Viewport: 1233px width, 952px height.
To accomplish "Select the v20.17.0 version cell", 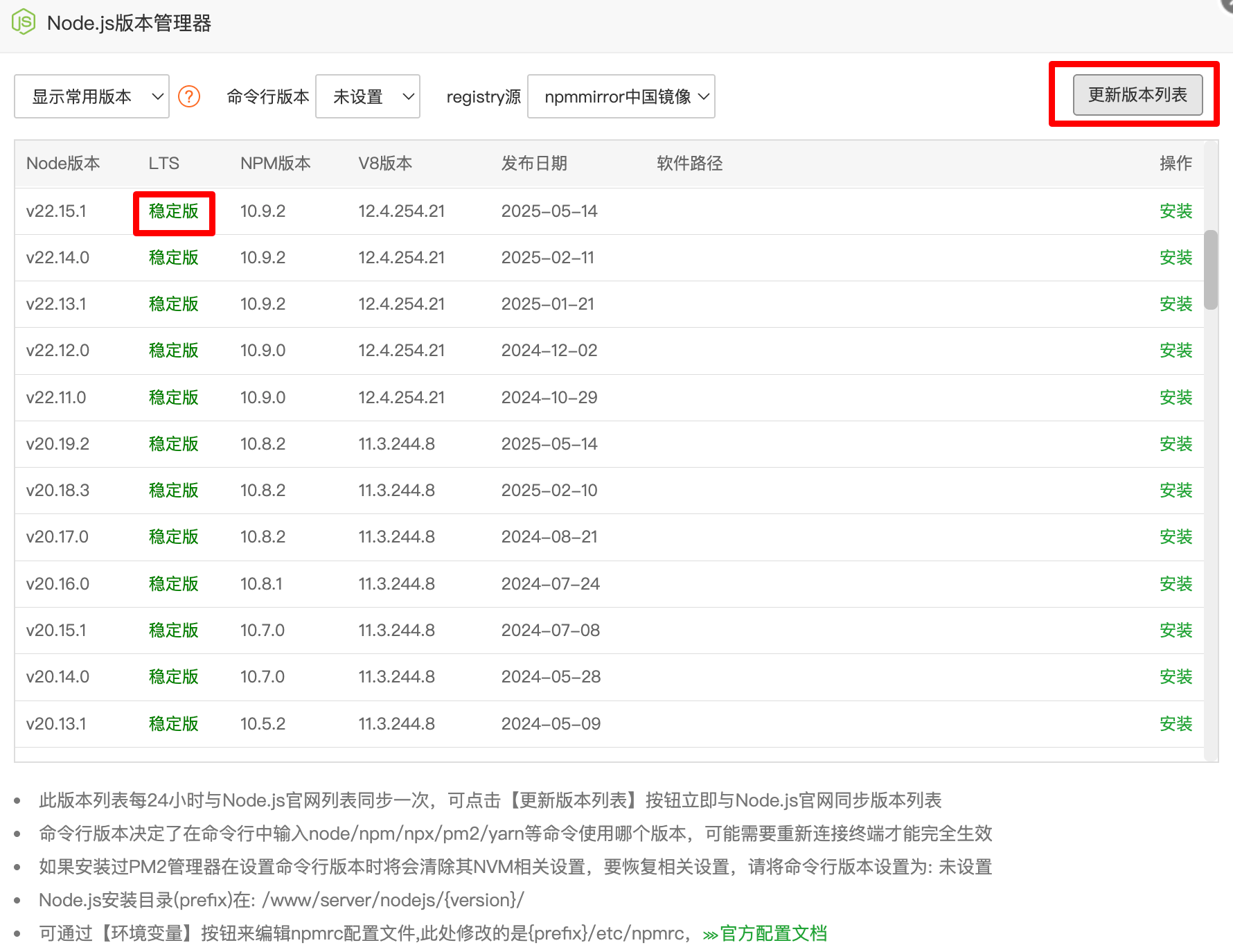I will [x=57, y=537].
